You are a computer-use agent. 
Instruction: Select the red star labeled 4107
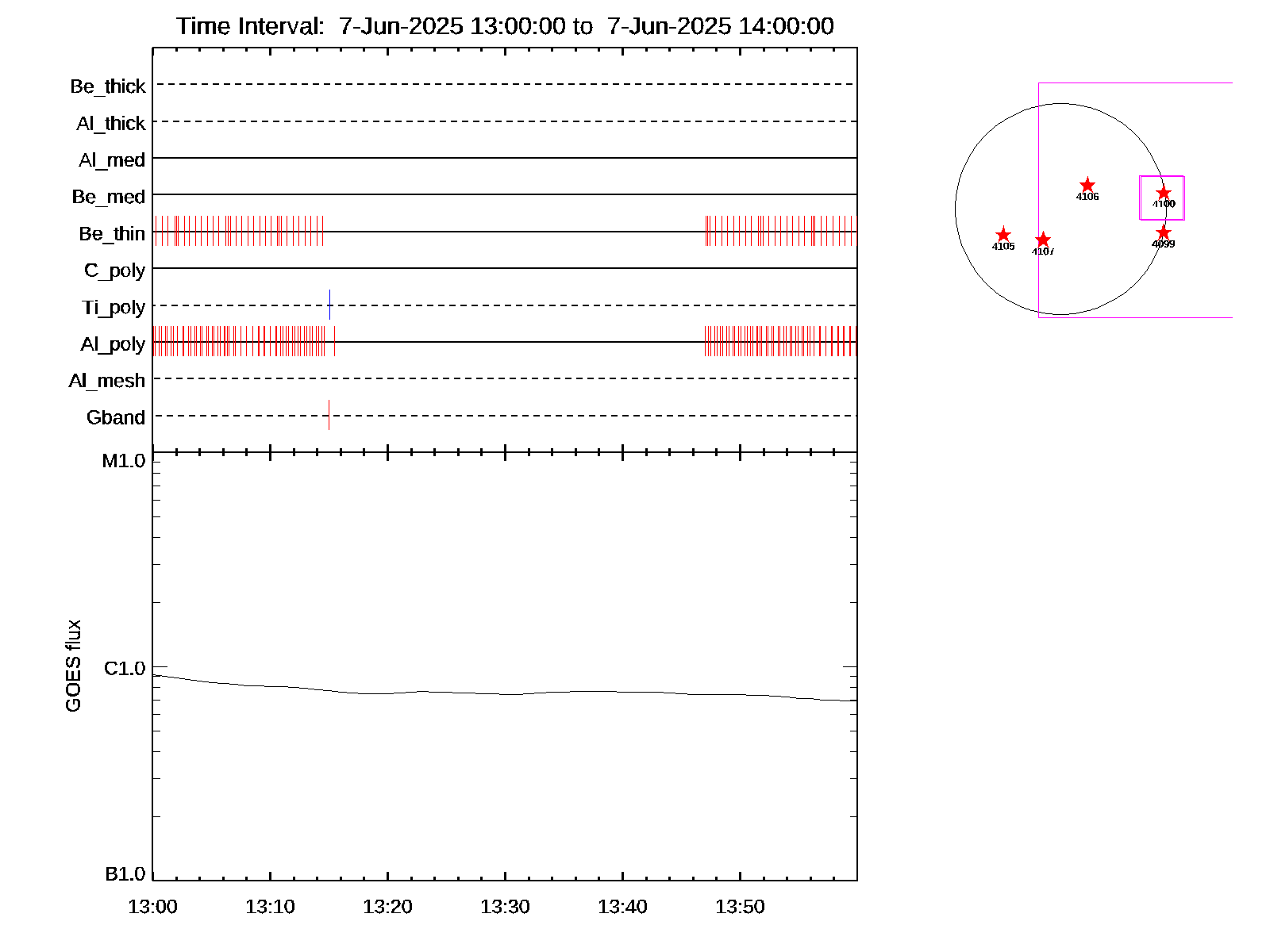1043,240
